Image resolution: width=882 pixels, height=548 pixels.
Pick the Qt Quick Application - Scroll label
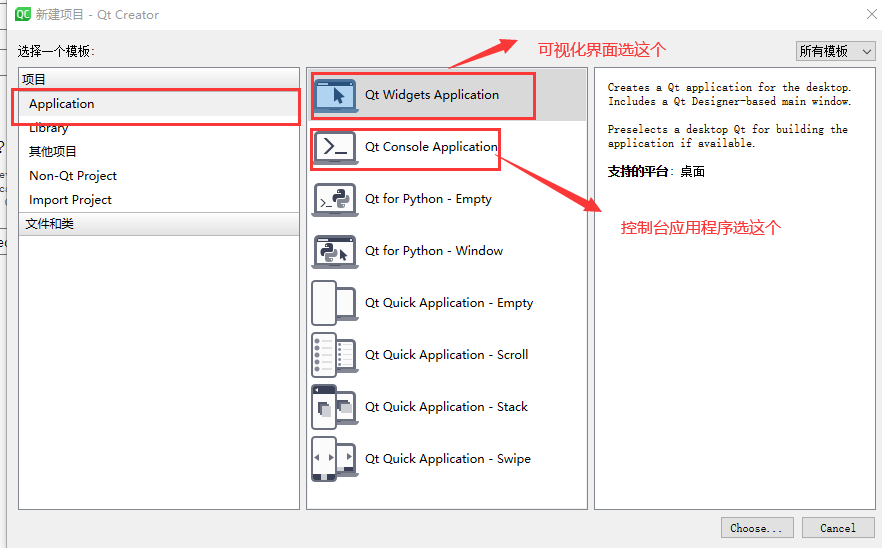pos(447,355)
